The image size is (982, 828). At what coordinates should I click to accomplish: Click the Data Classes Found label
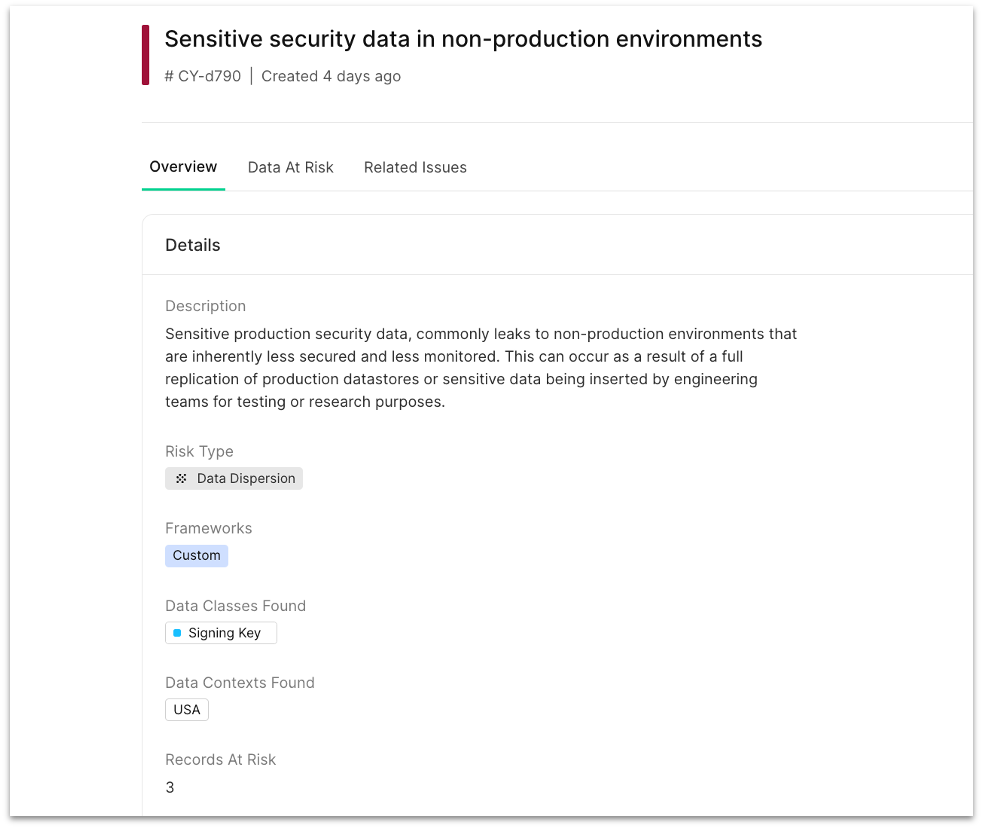tap(235, 605)
